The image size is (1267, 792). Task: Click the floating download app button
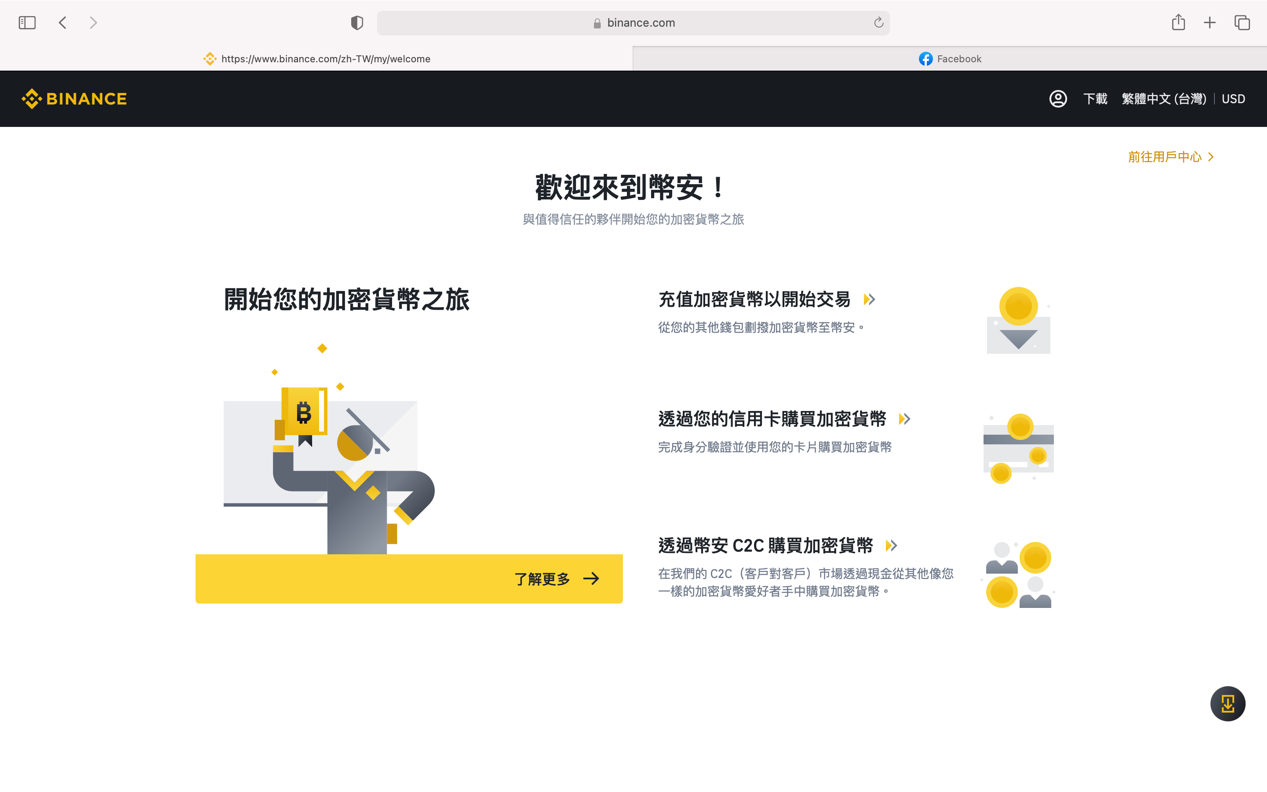click(x=1228, y=704)
